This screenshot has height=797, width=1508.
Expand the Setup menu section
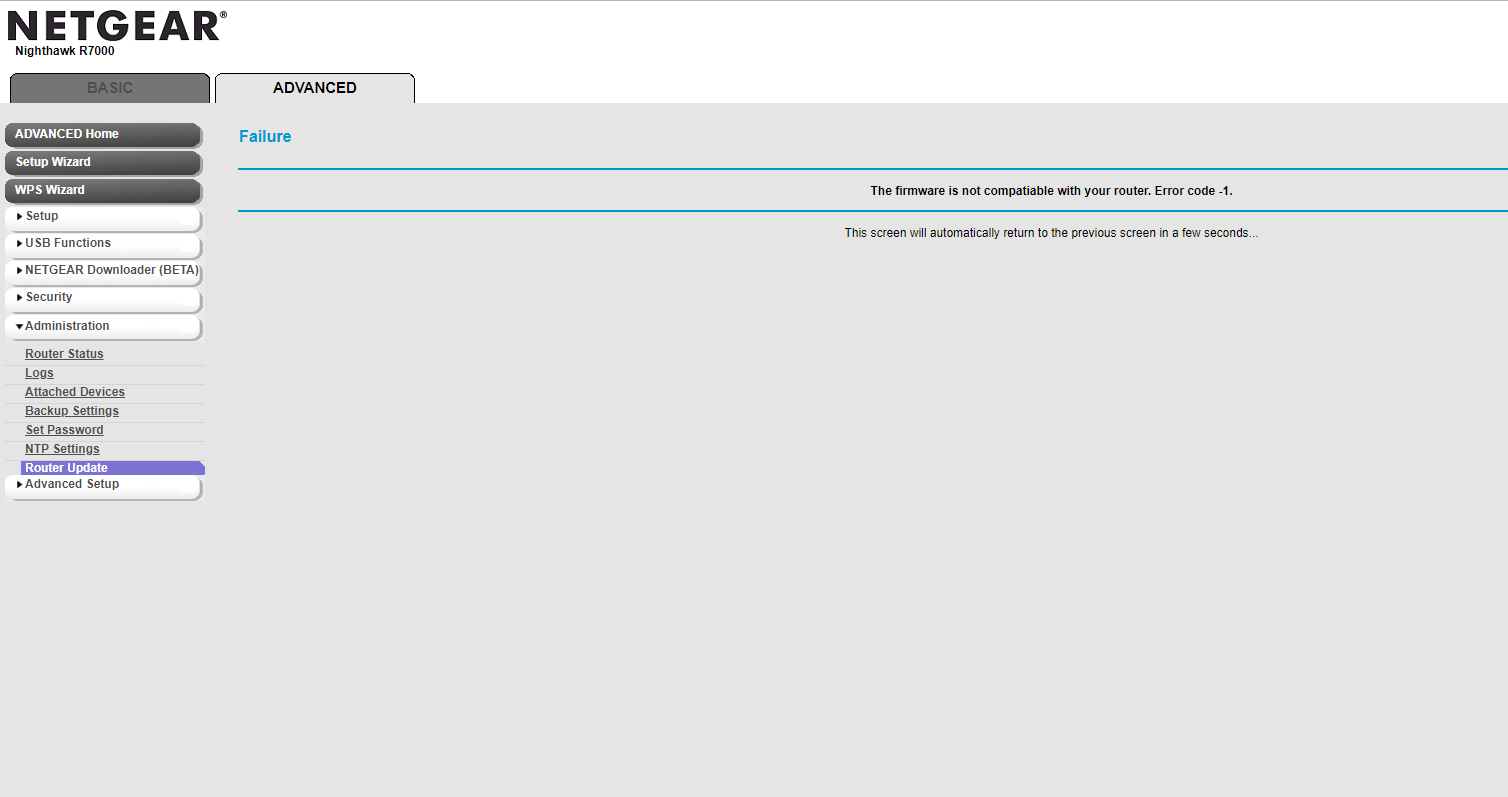(x=42, y=216)
